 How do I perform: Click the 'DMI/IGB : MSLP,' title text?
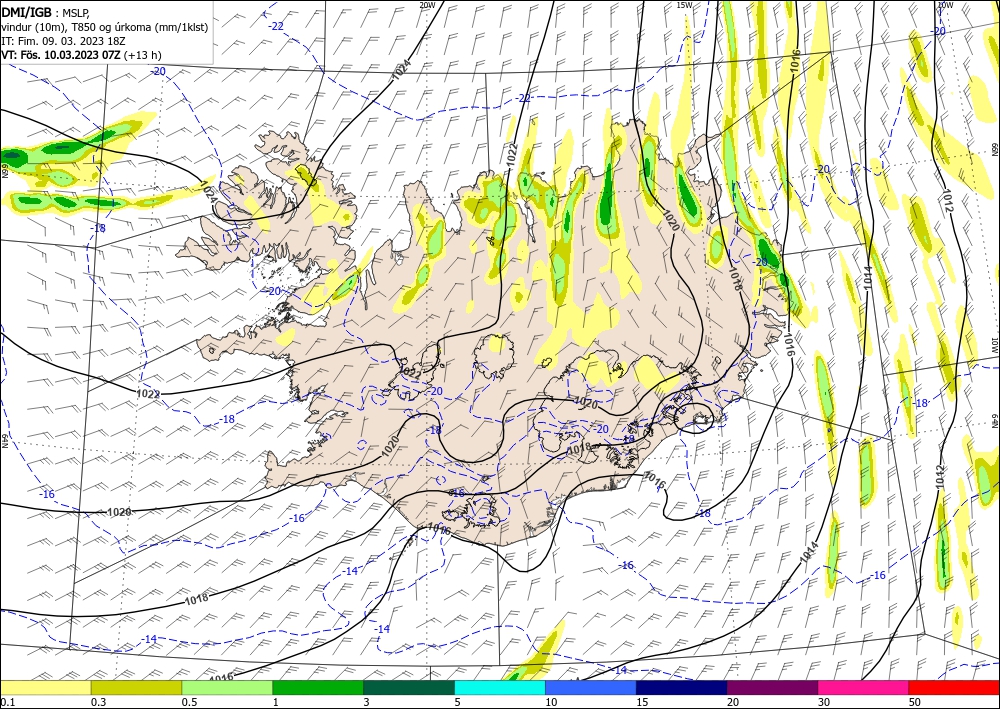coord(46,11)
